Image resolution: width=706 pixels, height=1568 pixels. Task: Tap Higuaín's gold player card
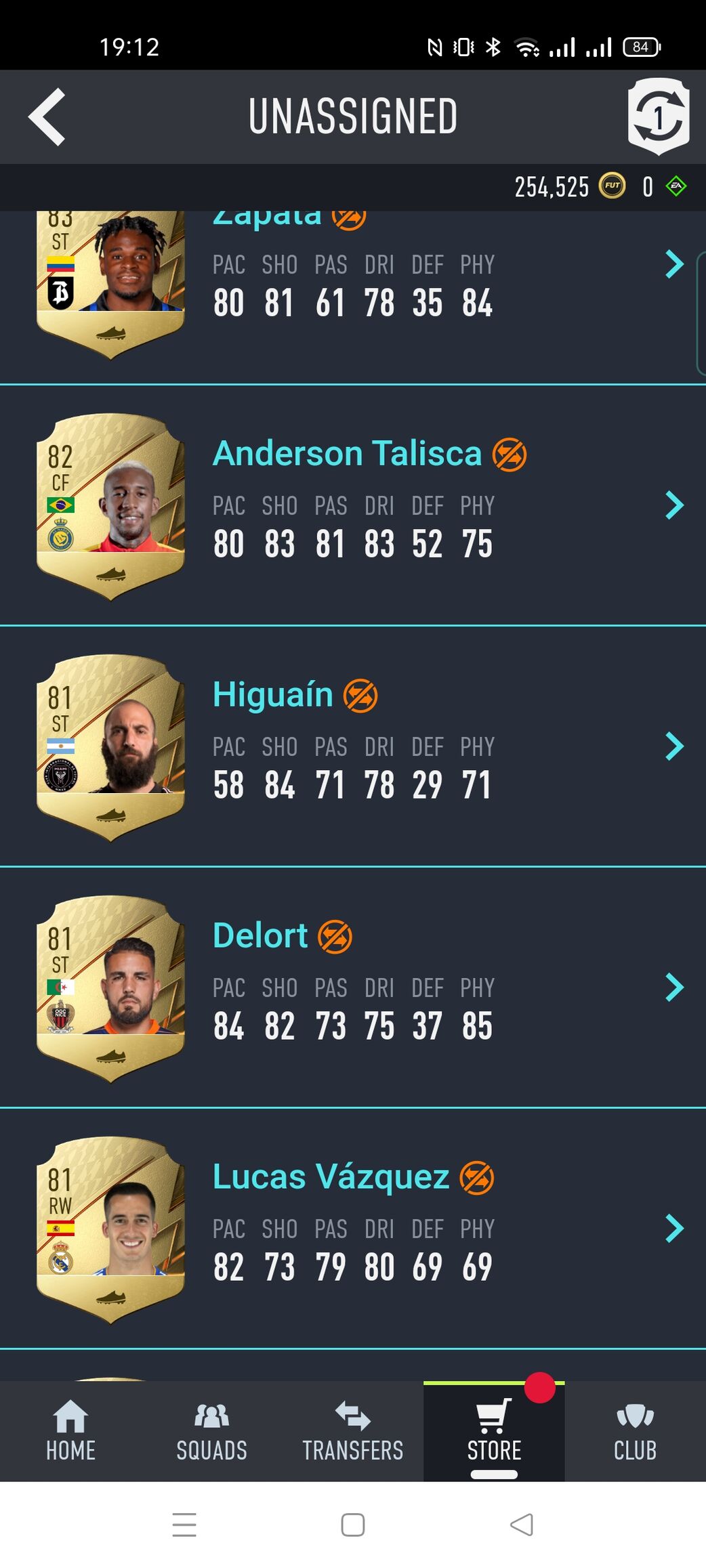[x=110, y=748]
